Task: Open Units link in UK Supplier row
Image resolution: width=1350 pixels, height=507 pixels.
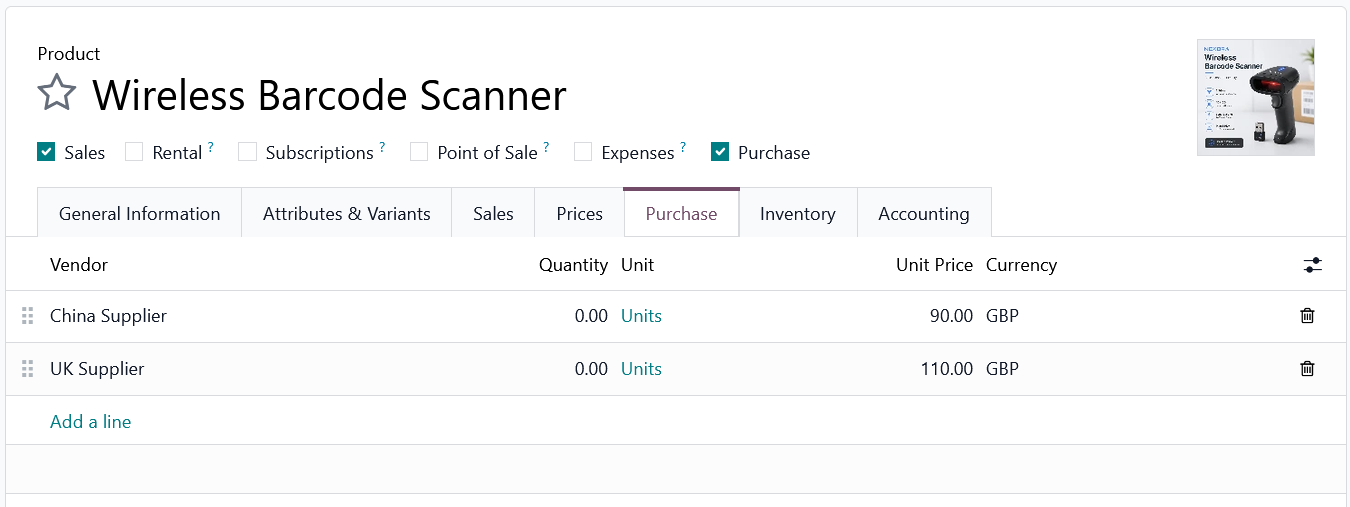Action: pyautogui.click(x=641, y=369)
